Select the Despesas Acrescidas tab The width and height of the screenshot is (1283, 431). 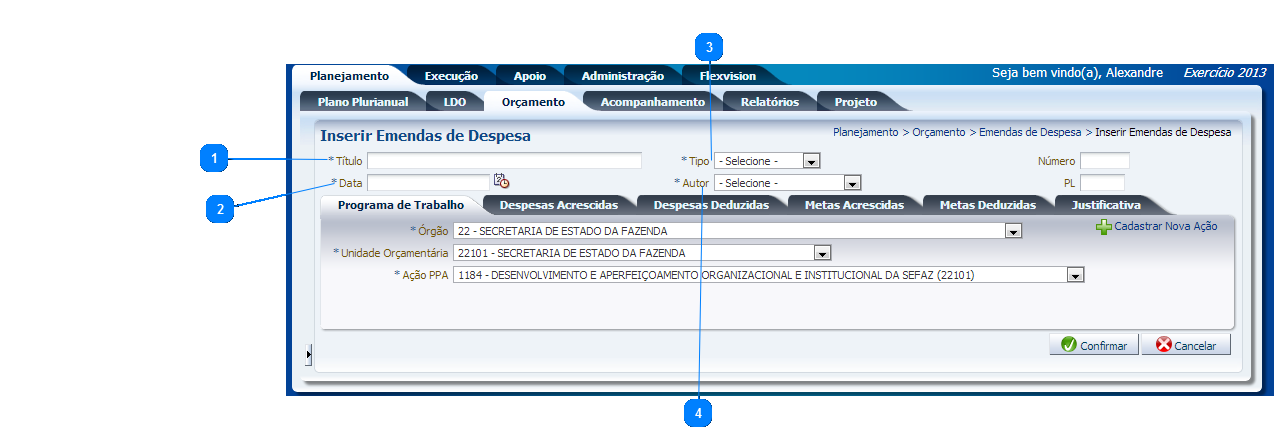[x=558, y=205]
